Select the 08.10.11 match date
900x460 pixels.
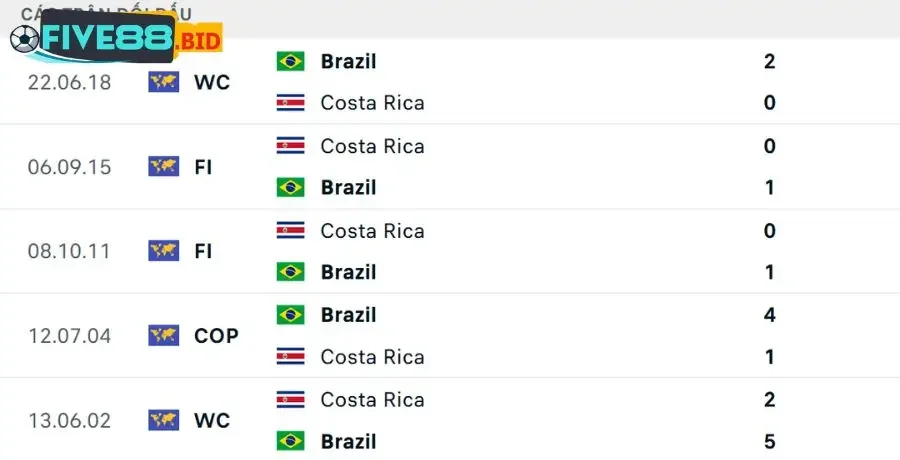pos(69,251)
